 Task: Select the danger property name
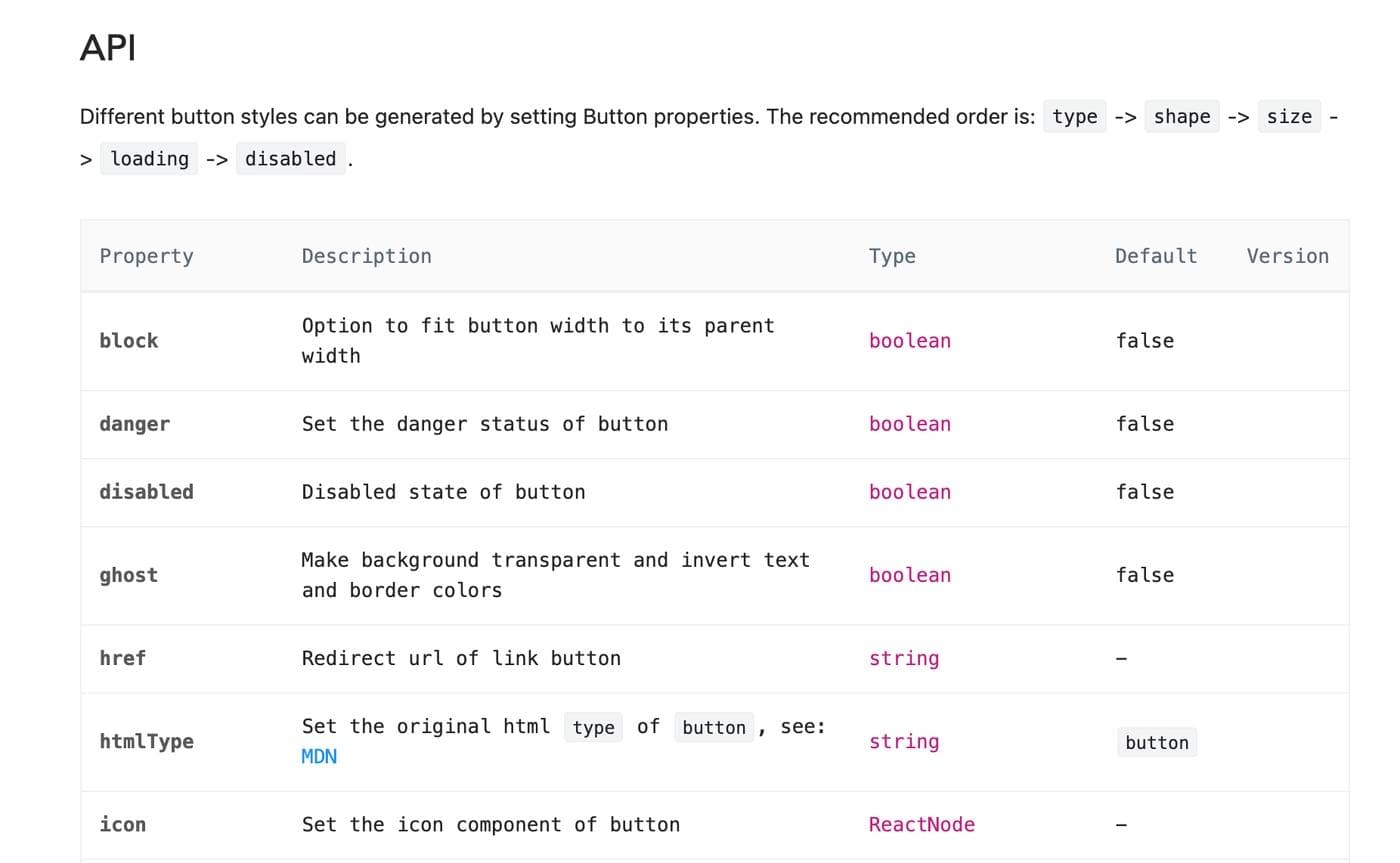(x=135, y=424)
